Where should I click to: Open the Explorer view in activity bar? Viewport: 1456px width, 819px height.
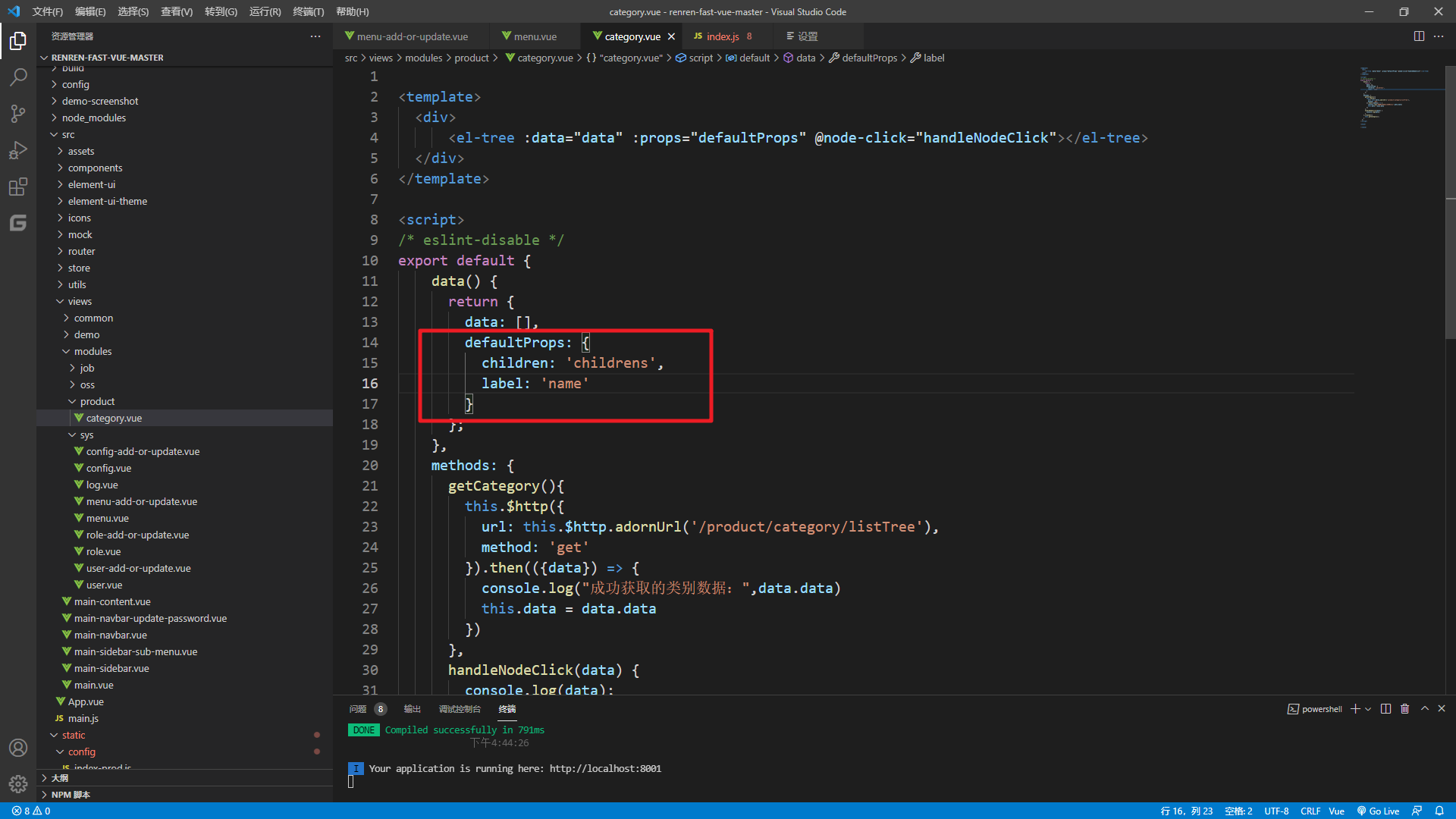coord(18,41)
